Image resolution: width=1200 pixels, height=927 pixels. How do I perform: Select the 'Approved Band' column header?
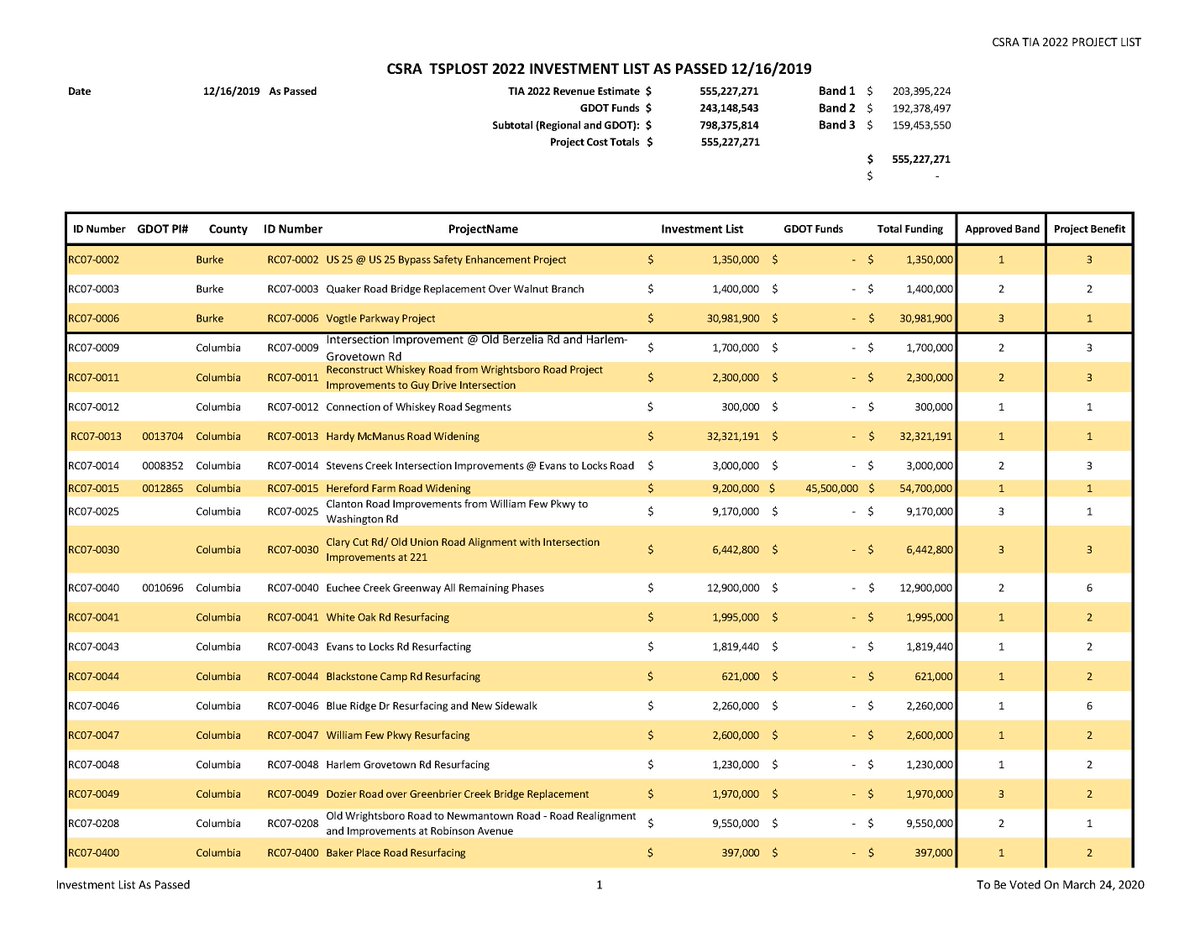[1002, 229]
